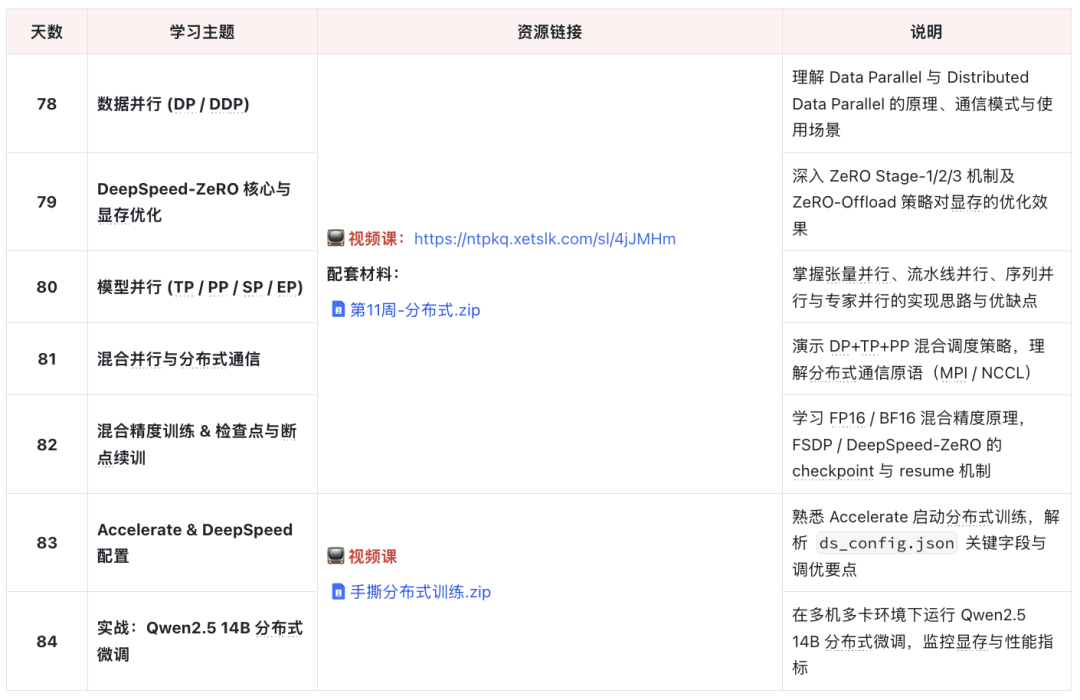The image size is (1080, 700).
Task: Click the video icon above 手撕分布式训练.zip
Action: pyautogui.click(x=336, y=557)
